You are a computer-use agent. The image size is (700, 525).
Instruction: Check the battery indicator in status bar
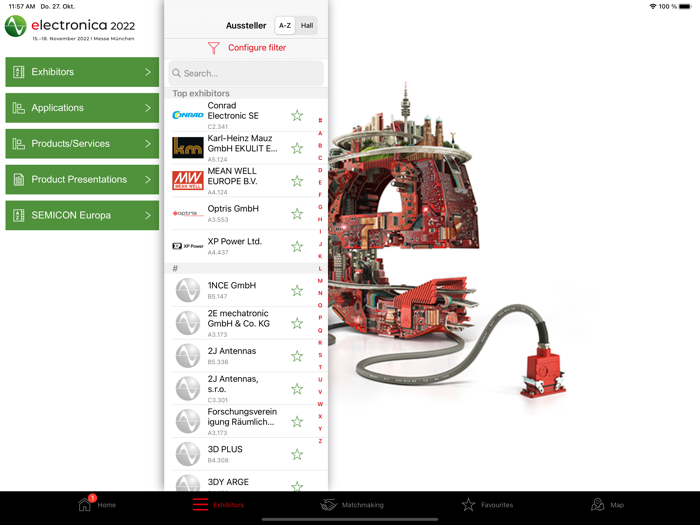point(685,7)
